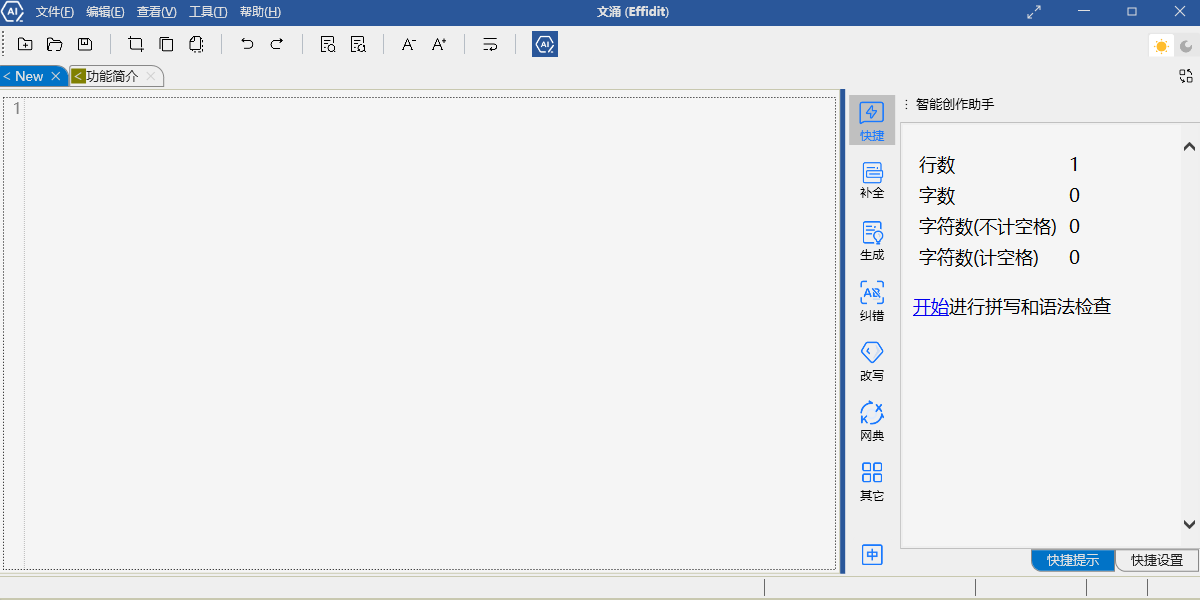The image size is (1200, 600).
Task: Click the 开始 spell check link
Action: click(930, 307)
